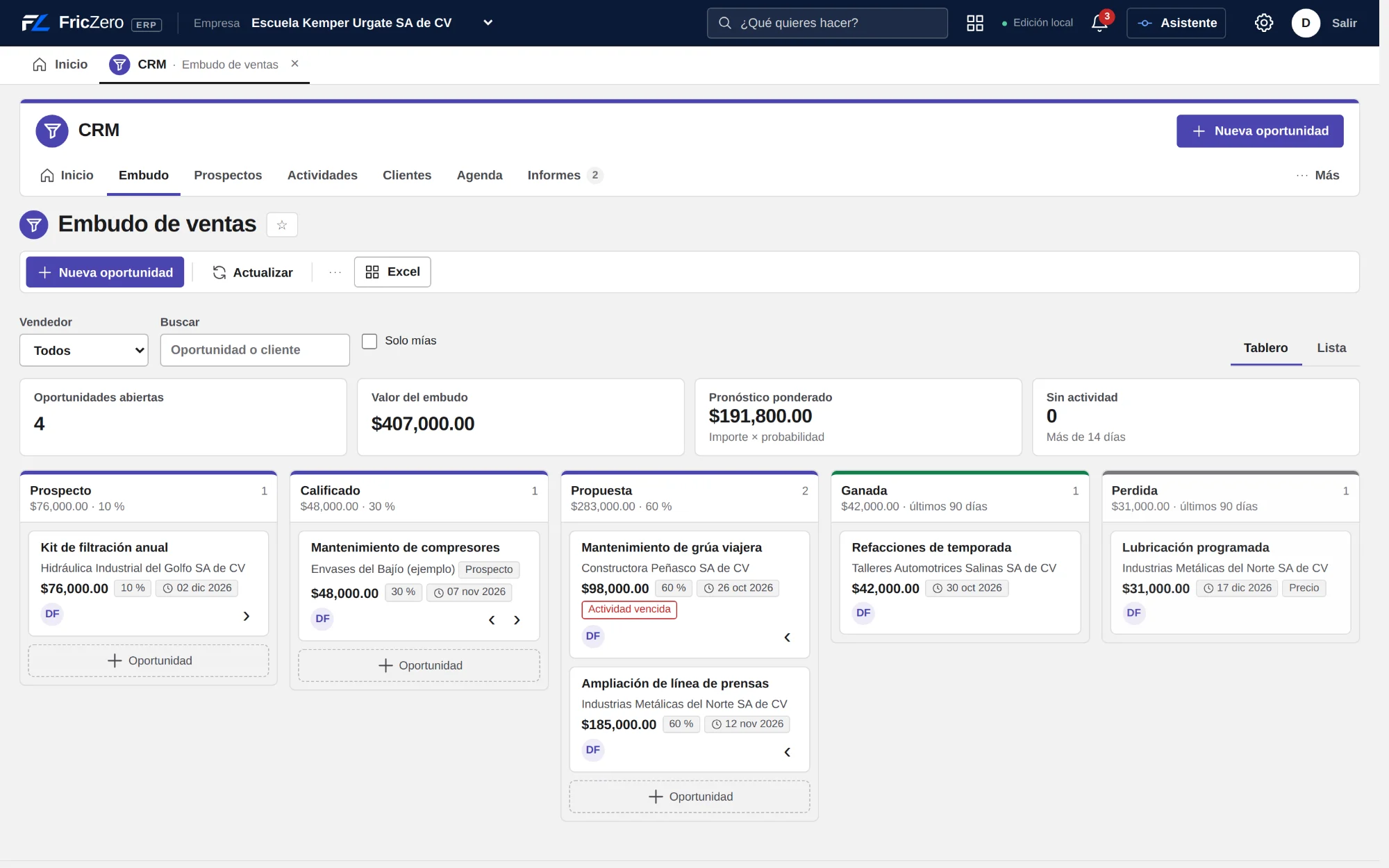Add Oportunidad in Prospecto column

(149, 660)
